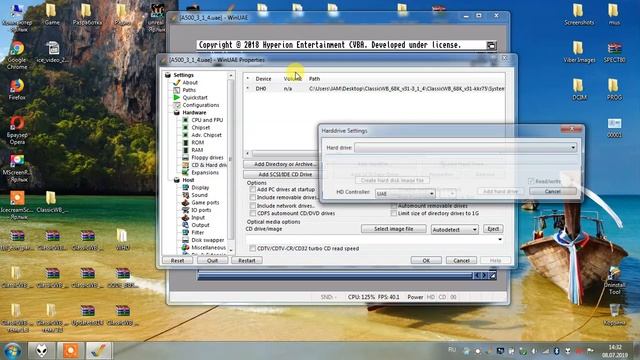Select Sound speaker icon
This screenshot has width=640, height=360.
(x=185, y=195)
